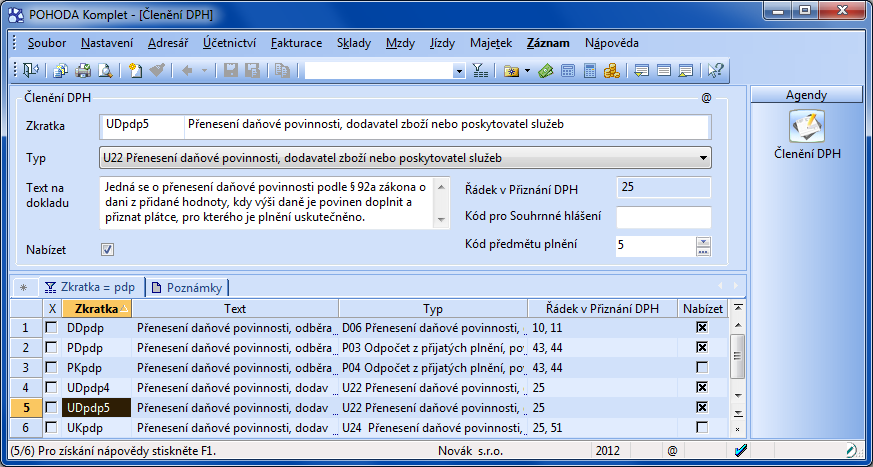Screen dimensions: 873x467
Task: Click the second calculator icon
Action: tap(590, 71)
